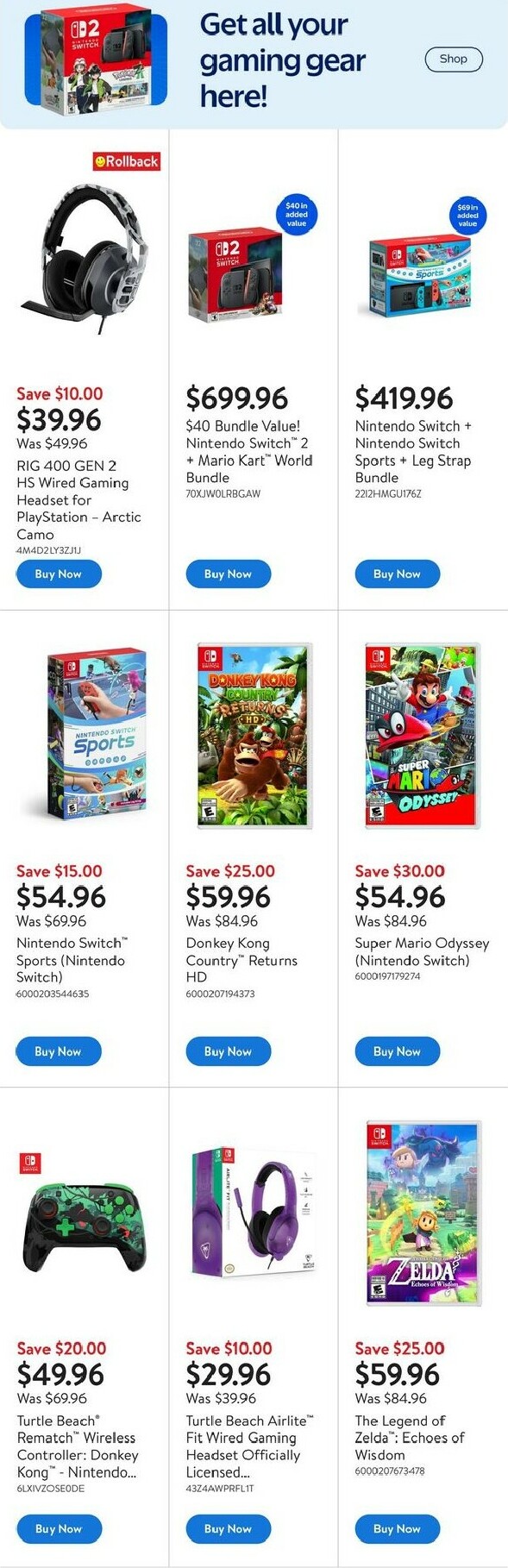This screenshot has width=508, height=1568.
Task: Click Buy Now under the Mario Kart World Bundle
Action: click(x=228, y=574)
